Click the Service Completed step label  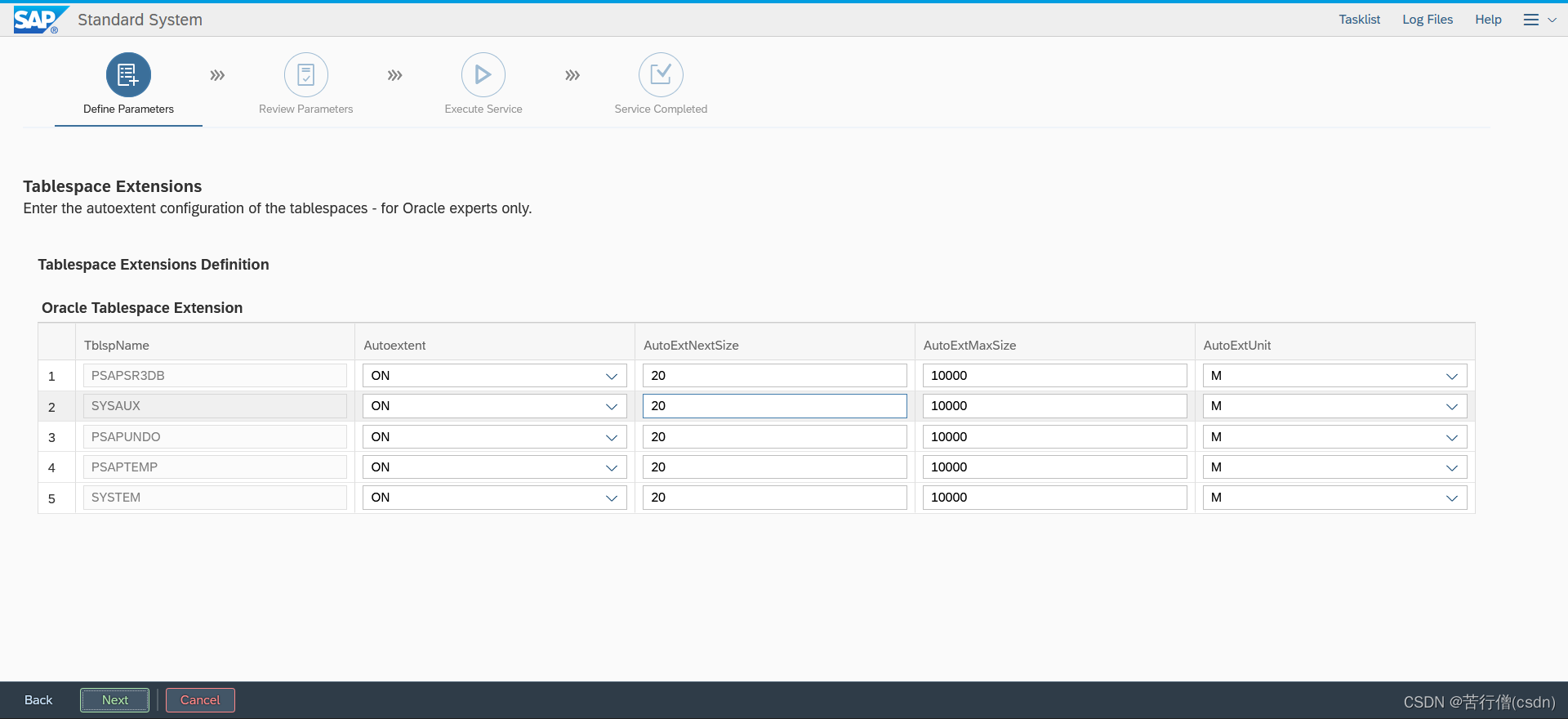[x=661, y=109]
